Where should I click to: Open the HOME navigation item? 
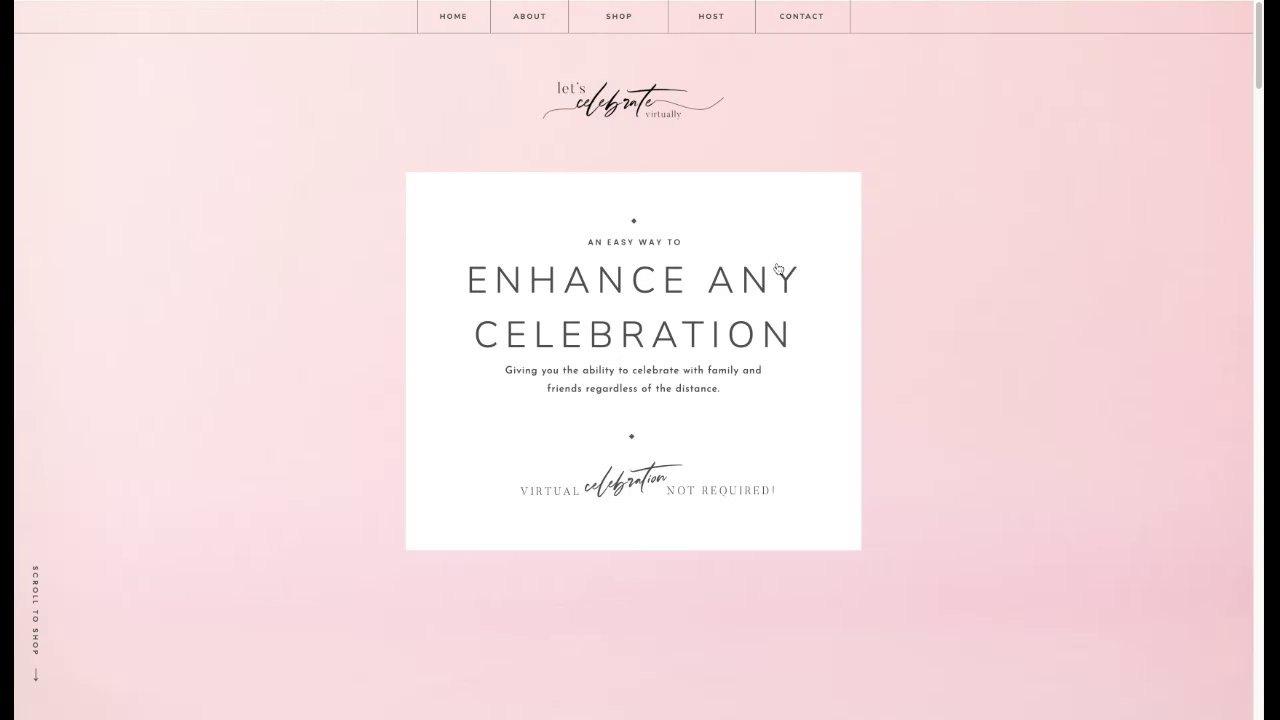click(x=453, y=16)
